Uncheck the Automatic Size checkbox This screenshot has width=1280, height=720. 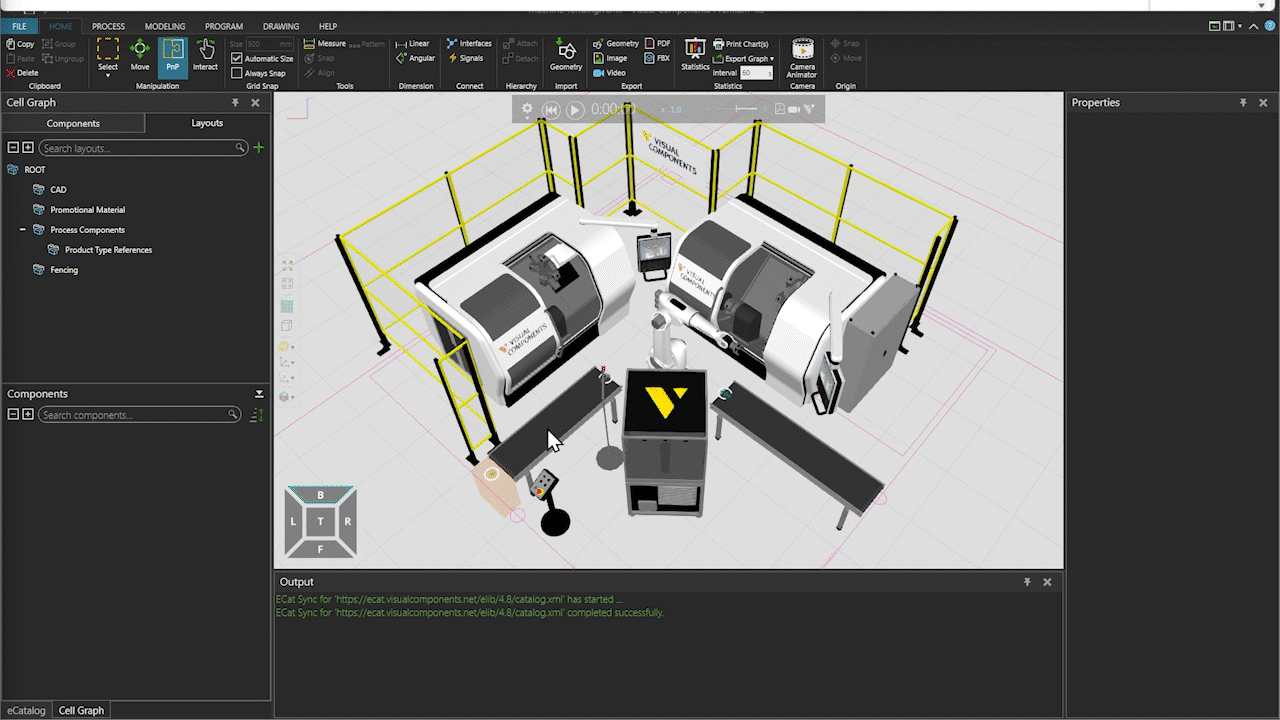237,59
